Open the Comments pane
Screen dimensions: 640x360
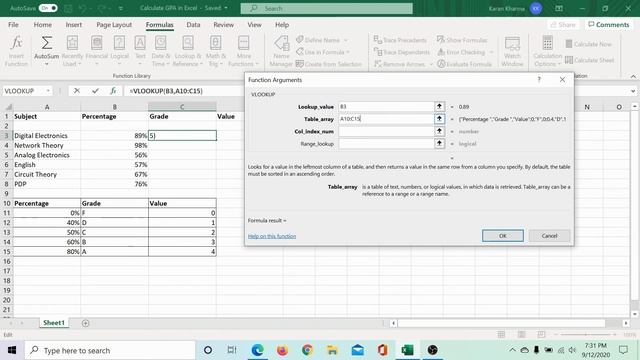point(609,24)
